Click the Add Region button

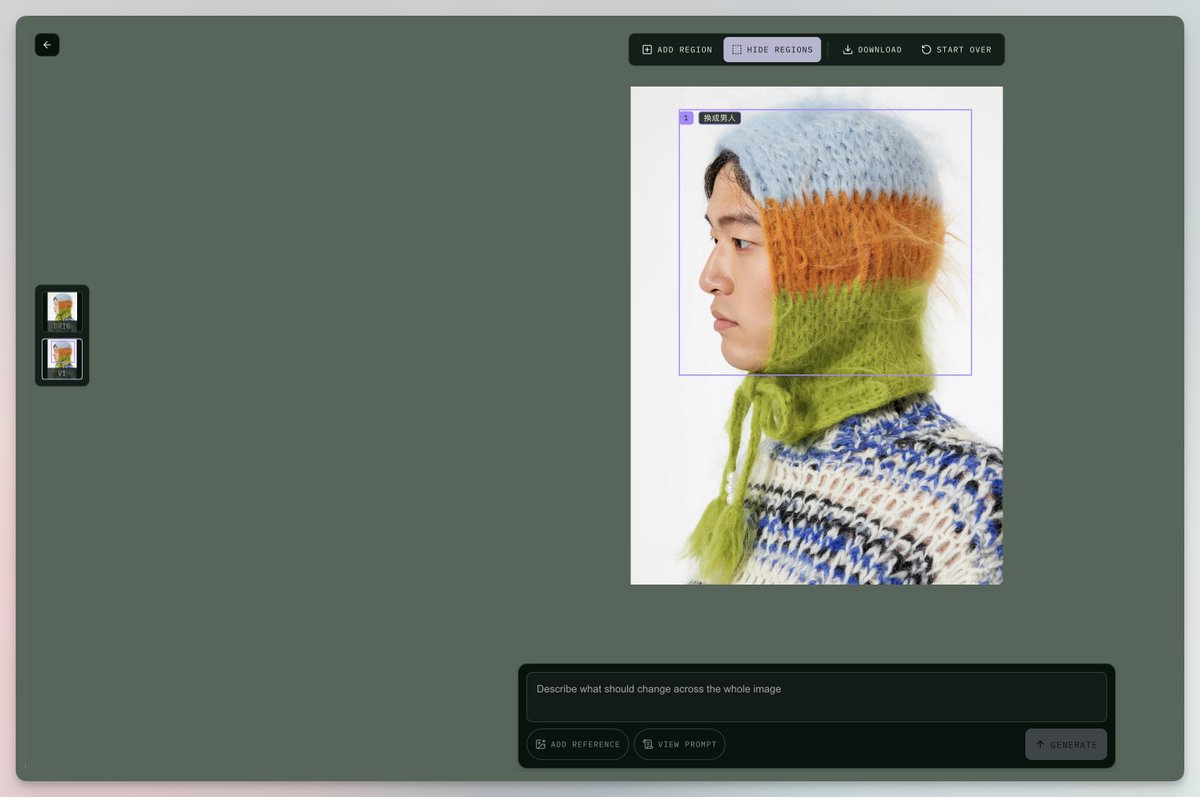677,50
